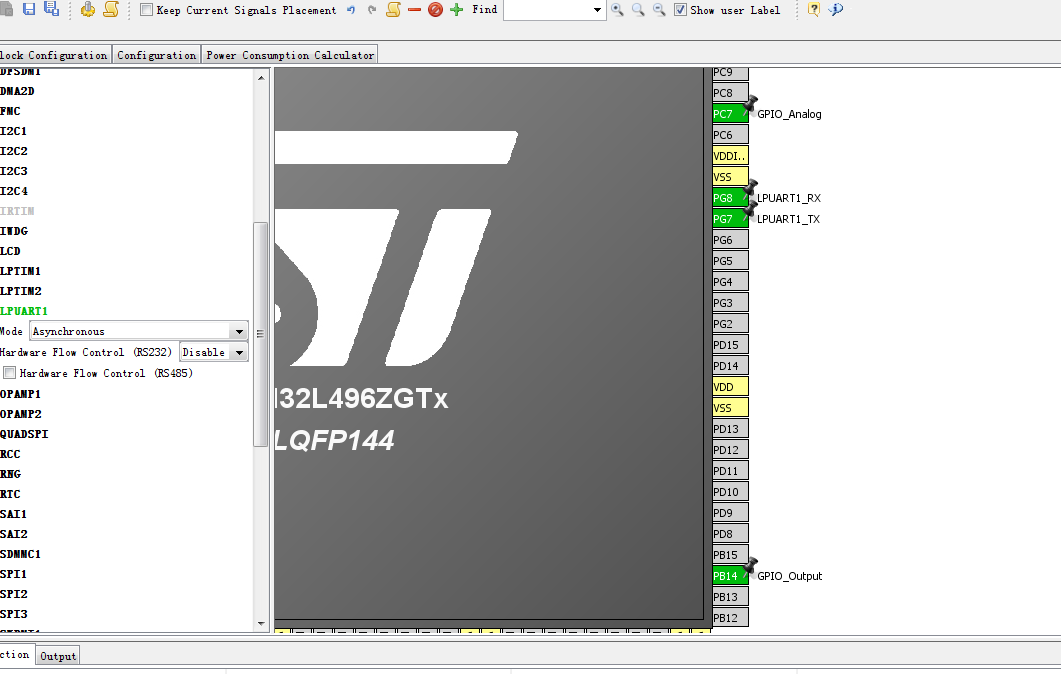This screenshot has width=1061, height=674.
Task: Open the Find dropdown list
Action: 597,9
